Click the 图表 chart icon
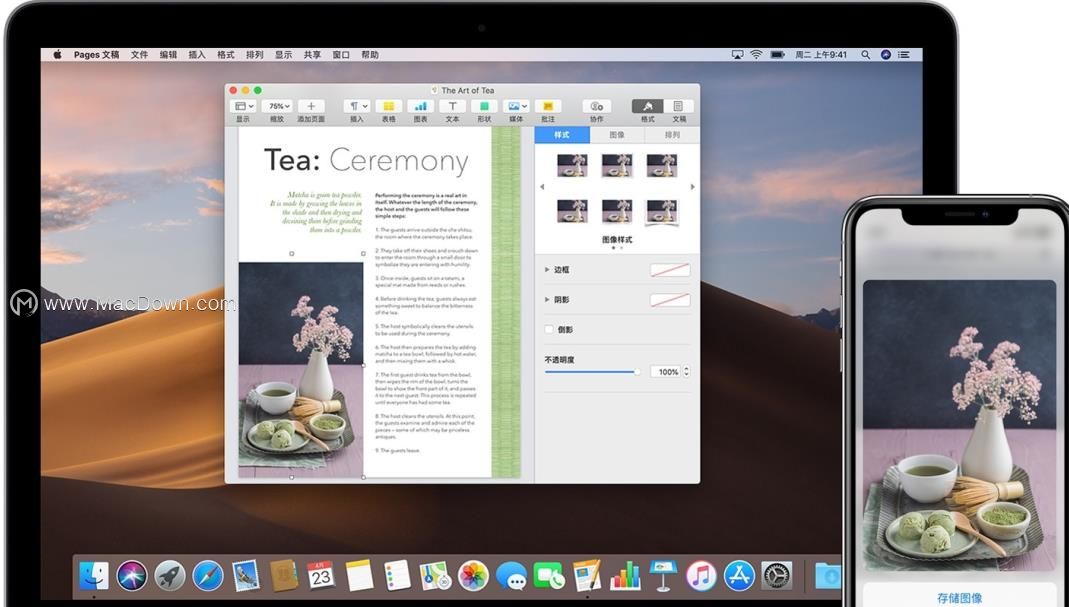Screen dimensions: 1069x607 tap(421, 106)
